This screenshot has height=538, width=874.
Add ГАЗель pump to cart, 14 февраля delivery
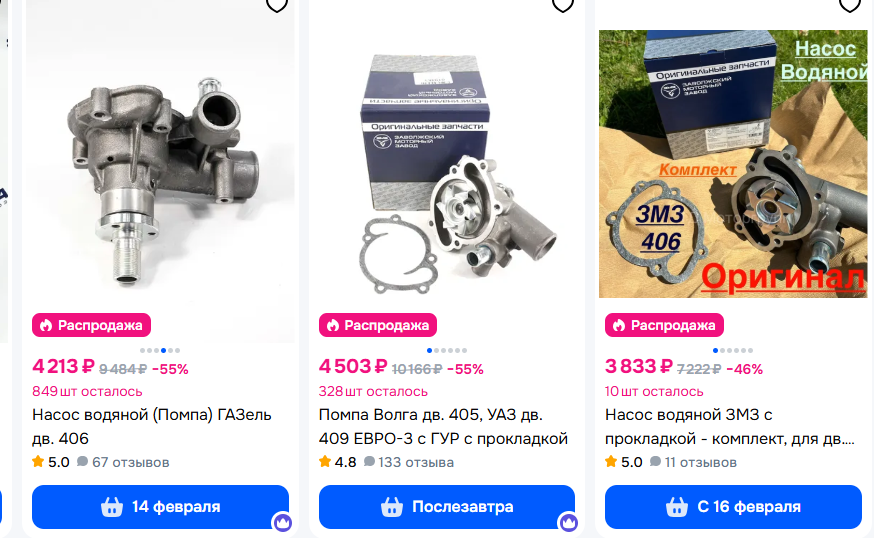tap(161, 507)
